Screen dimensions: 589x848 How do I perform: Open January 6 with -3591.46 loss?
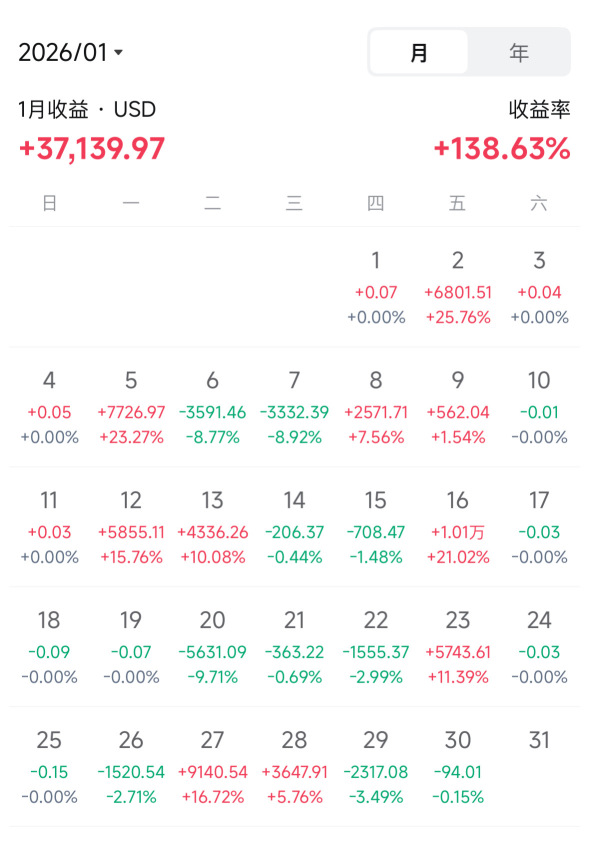pos(213,407)
